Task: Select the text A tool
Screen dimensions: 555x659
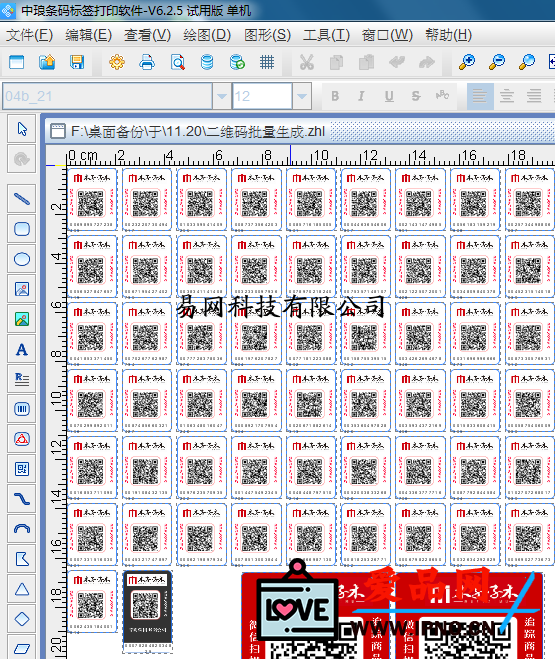Action: click(22, 349)
